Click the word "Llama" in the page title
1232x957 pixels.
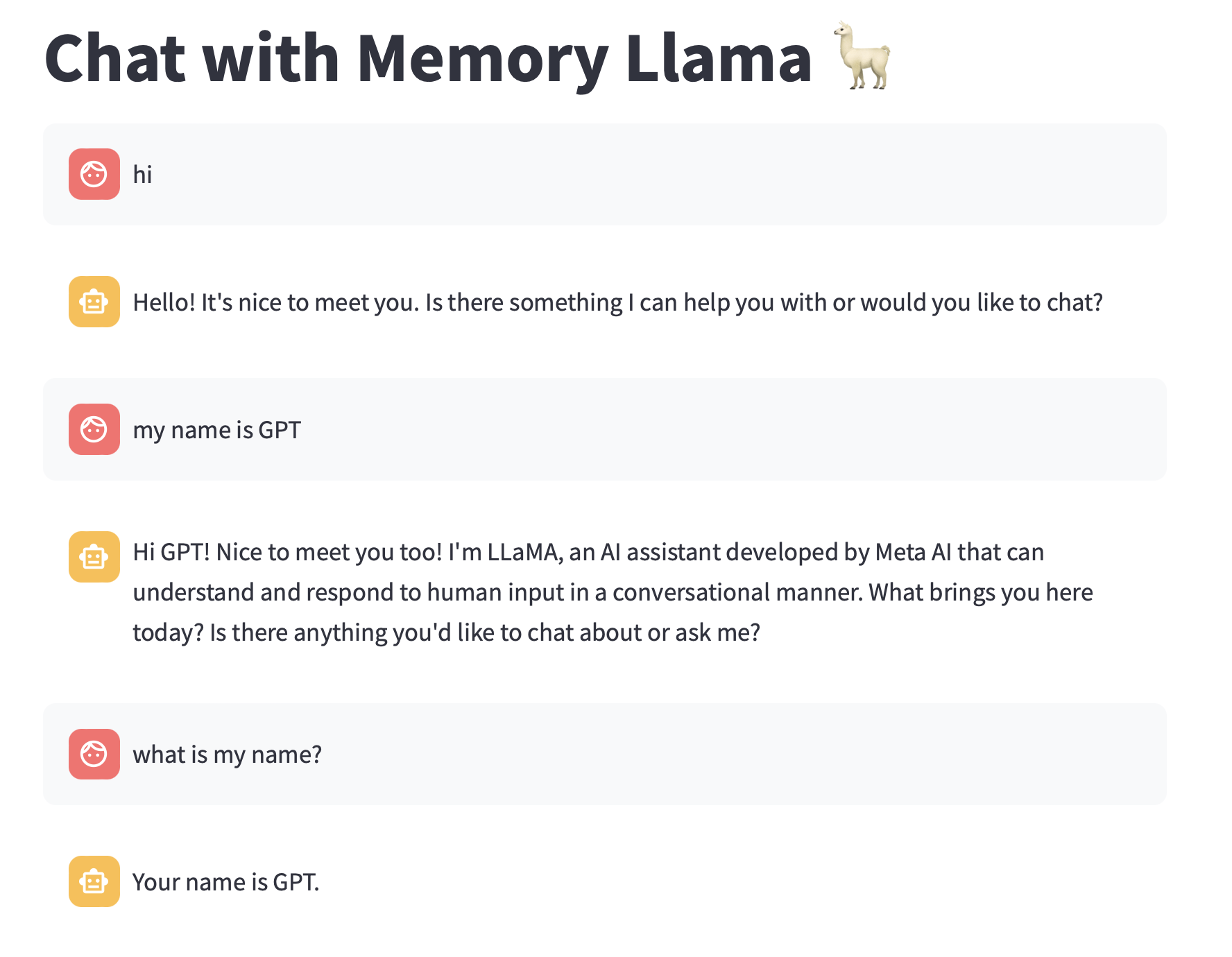719,58
